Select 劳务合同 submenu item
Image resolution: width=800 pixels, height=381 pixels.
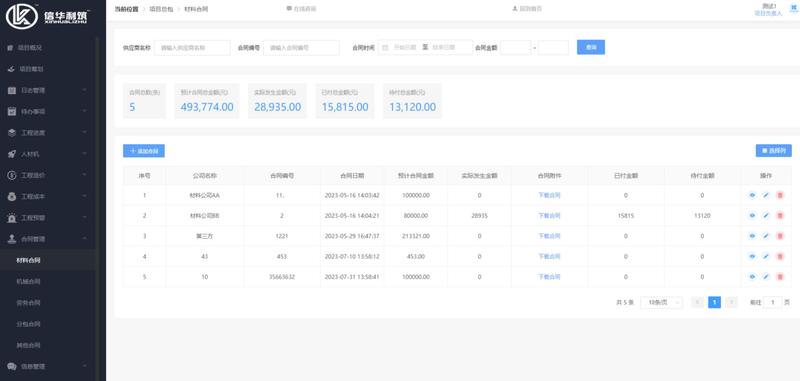pos(48,302)
